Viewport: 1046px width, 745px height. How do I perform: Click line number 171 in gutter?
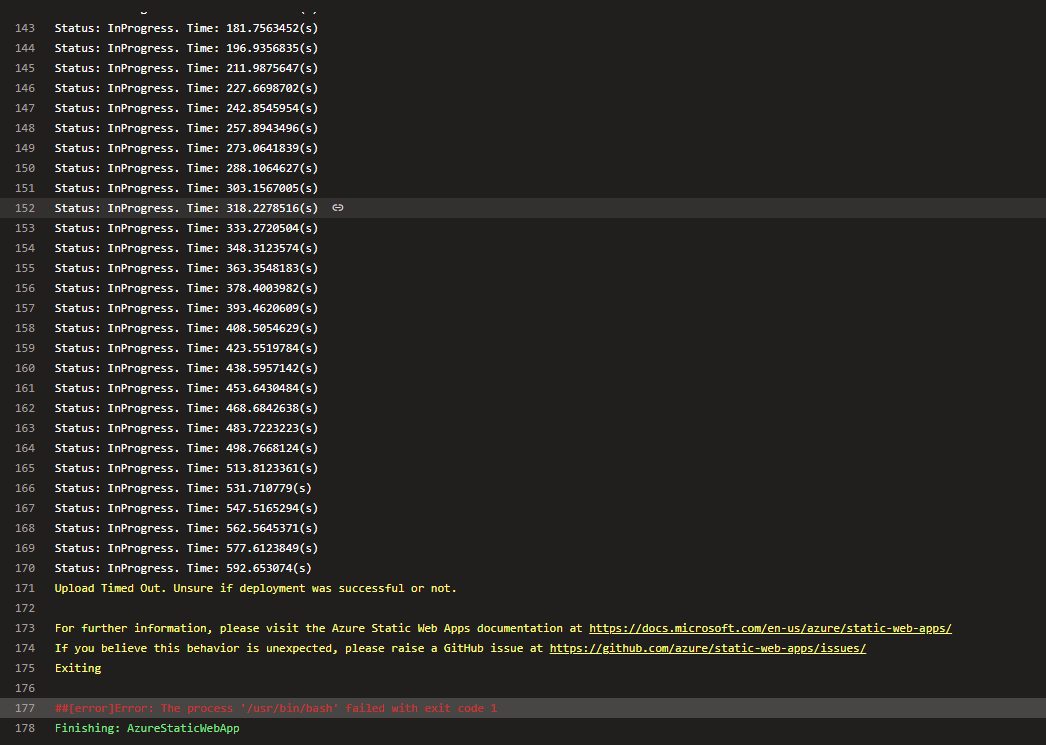[25, 588]
